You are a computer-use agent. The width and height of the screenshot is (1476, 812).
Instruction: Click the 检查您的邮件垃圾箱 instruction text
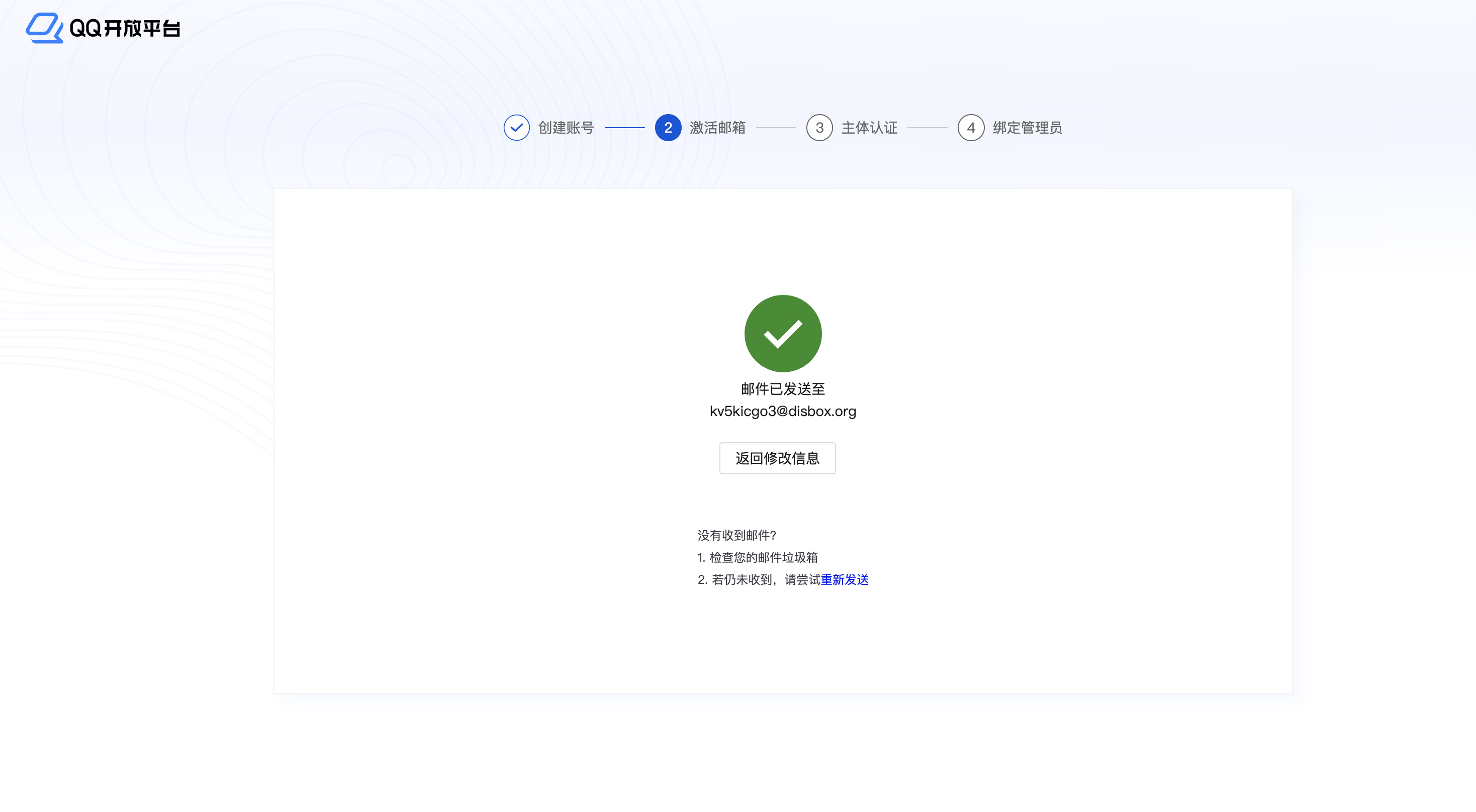pyautogui.click(x=758, y=557)
